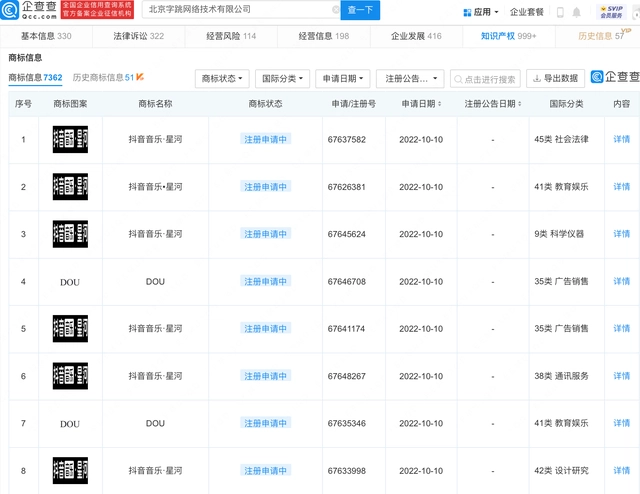The width and height of the screenshot is (640, 494).
Task: Switch to 知识产权 tab
Action: [509, 36]
